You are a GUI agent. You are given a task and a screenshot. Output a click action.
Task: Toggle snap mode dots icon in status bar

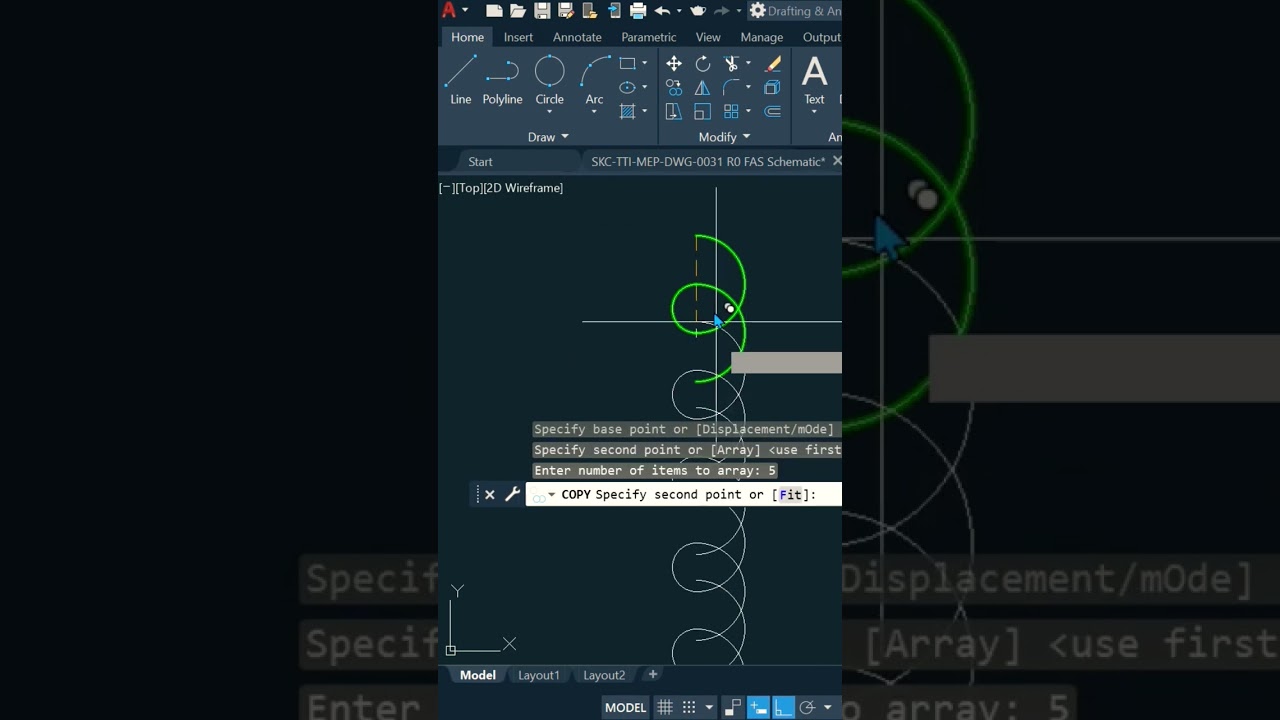tap(689, 707)
